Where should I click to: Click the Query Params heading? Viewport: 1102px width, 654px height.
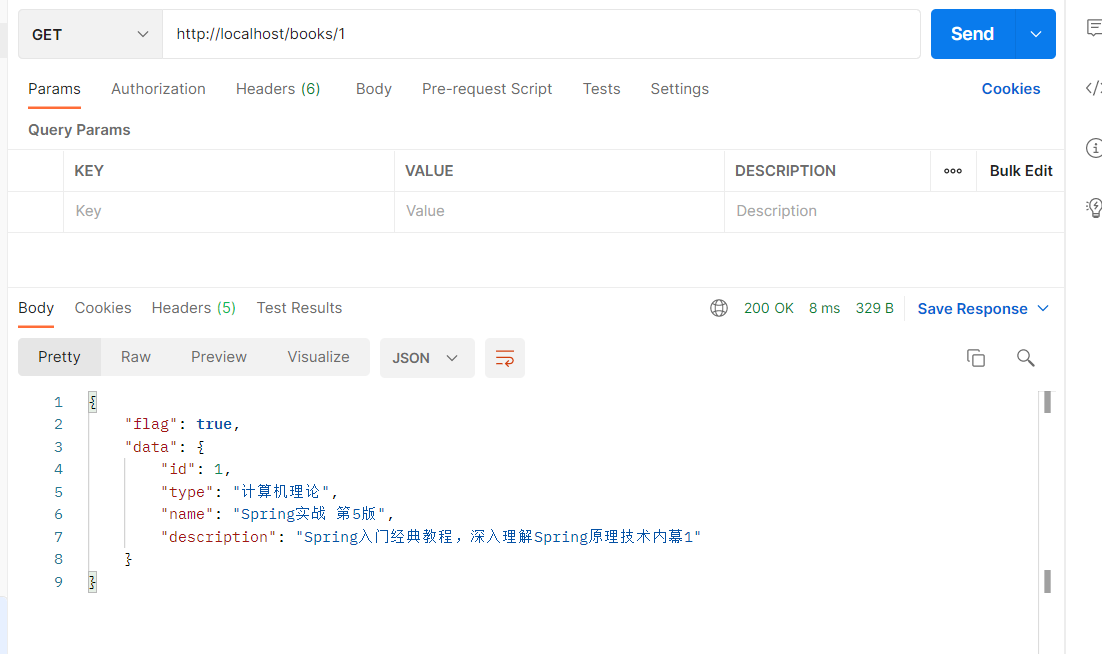click(79, 130)
